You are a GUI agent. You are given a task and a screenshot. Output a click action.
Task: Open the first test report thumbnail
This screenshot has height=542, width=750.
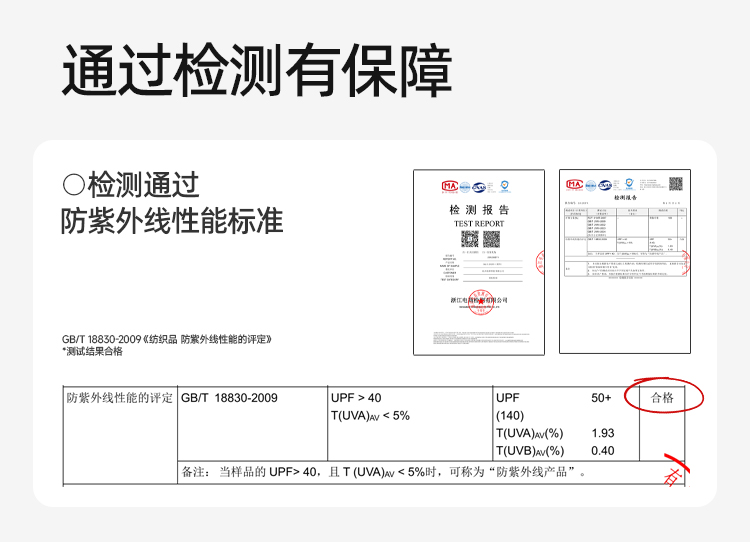pos(478,261)
